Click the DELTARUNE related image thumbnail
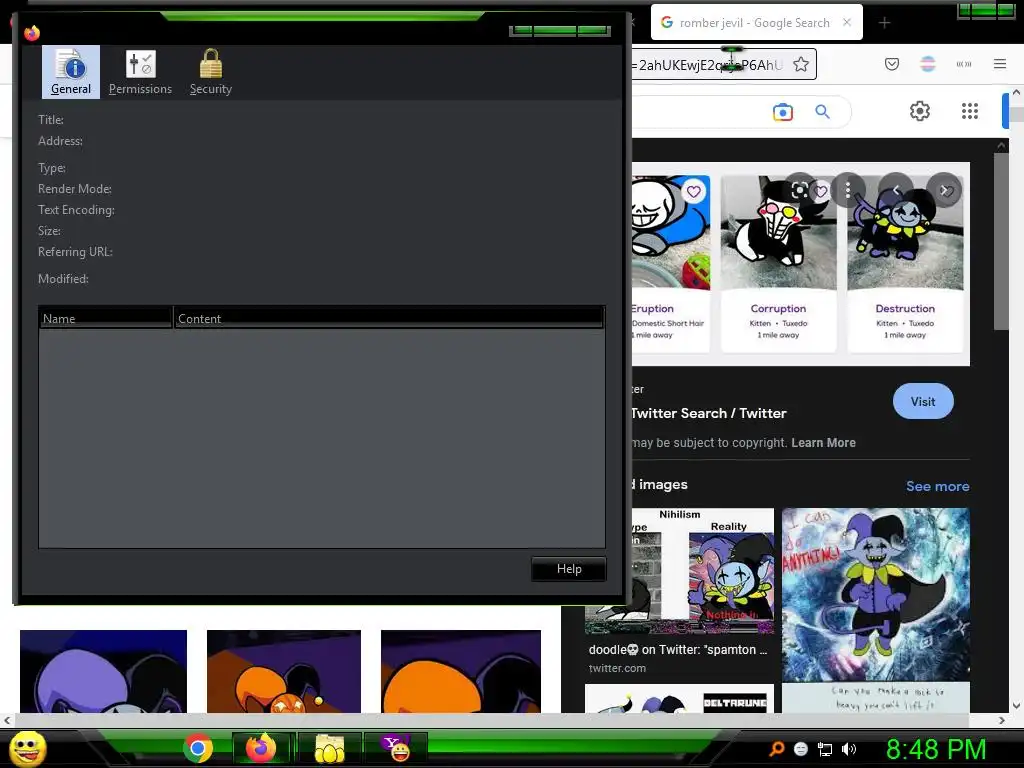The width and height of the screenshot is (1024, 768). point(679,698)
